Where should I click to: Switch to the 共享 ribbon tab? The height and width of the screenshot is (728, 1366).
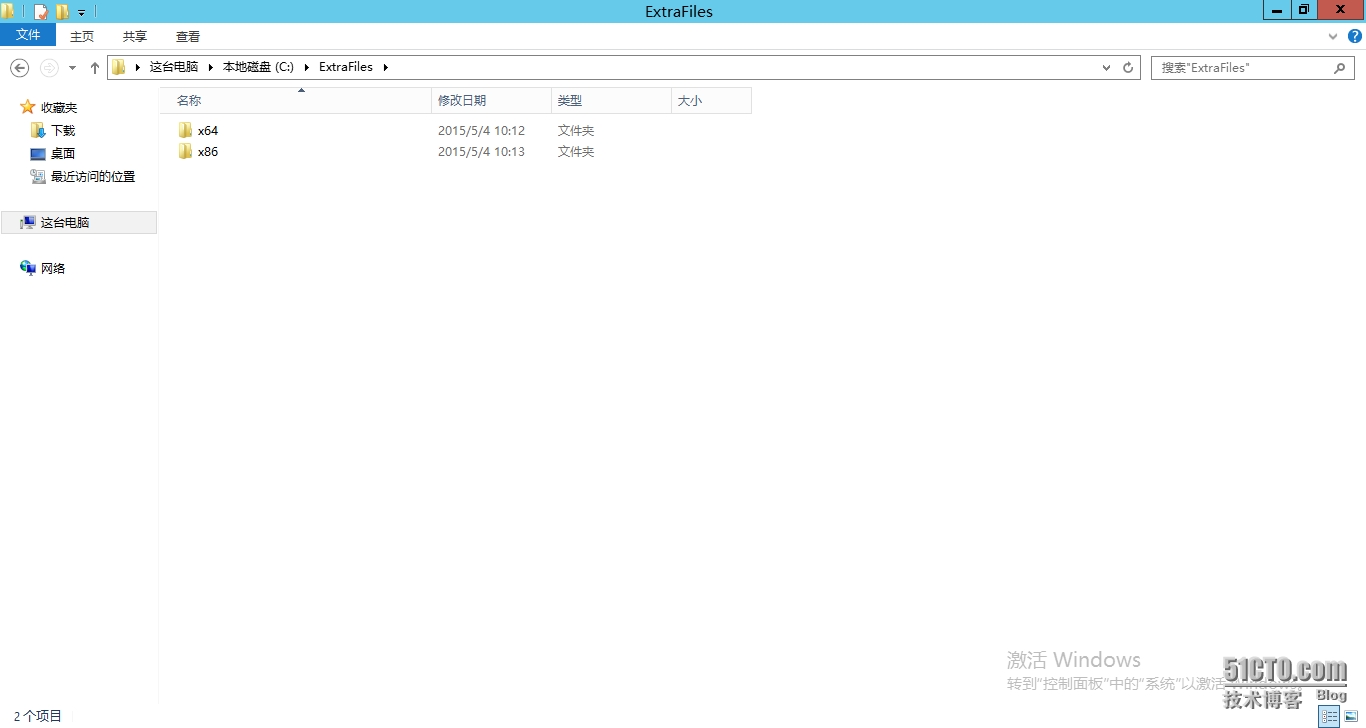pyautogui.click(x=135, y=36)
